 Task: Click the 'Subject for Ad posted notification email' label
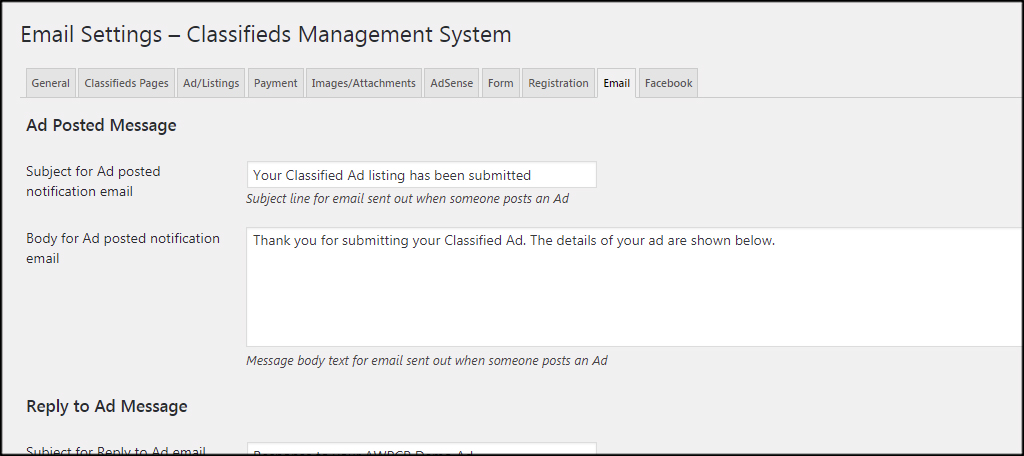pos(93,181)
